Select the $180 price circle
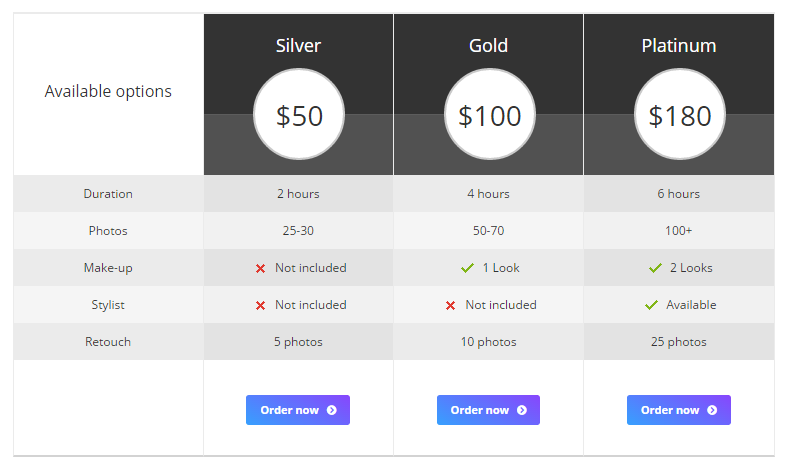 [679, 116]
